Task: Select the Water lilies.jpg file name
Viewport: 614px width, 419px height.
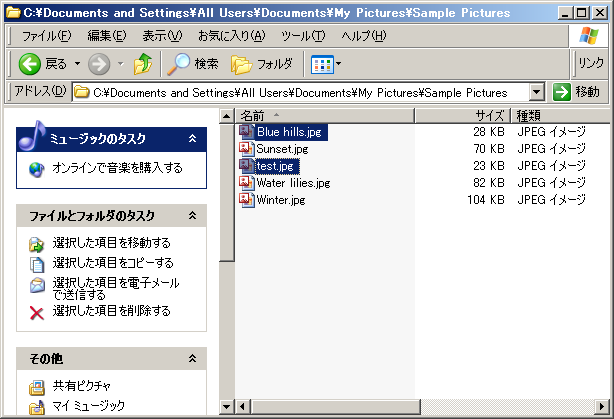Action: click(x=293, y=183)
